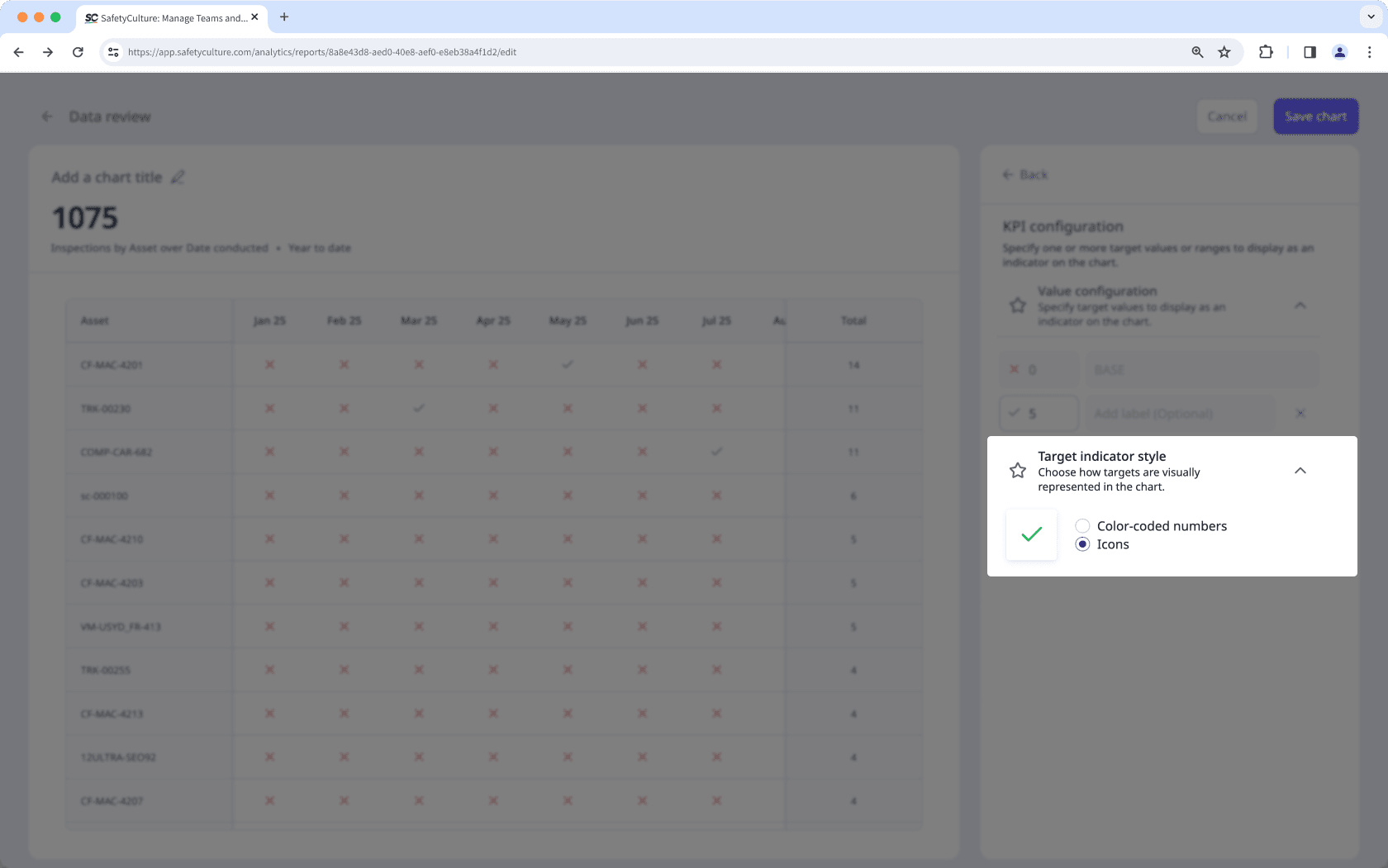Viewport: 1388px width, 868px height.
Task: Edit the chart title using the pencil icon
Action: (178, 176)
